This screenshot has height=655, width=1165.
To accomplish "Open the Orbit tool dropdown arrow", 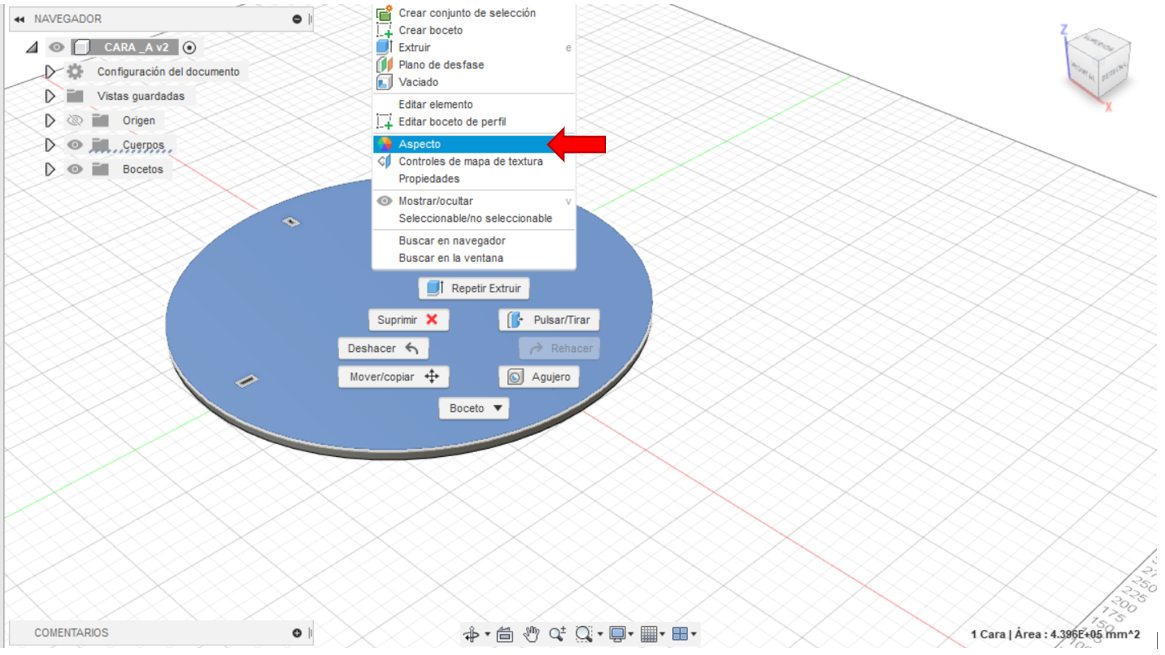I will 487,634.
